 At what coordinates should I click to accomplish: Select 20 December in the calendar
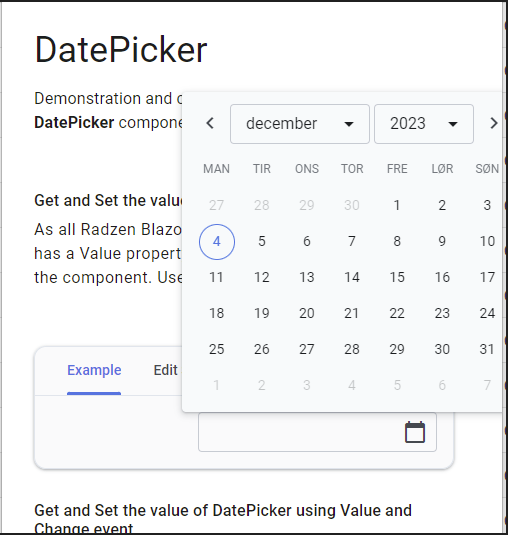point(307,314)
